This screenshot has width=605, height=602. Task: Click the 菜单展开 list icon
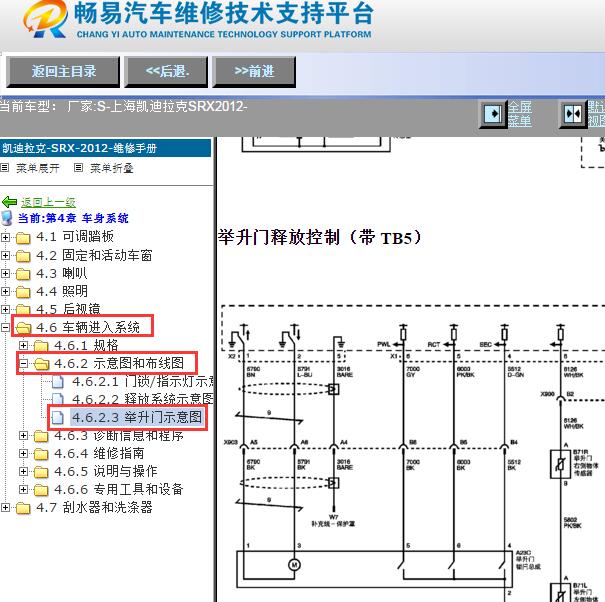[x=5, y=168]
